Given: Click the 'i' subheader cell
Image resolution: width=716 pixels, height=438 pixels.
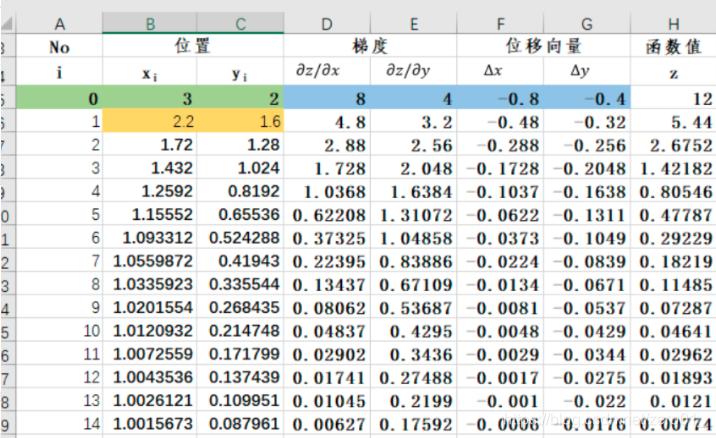Looking at the screenshot, I should click(59, 72).
